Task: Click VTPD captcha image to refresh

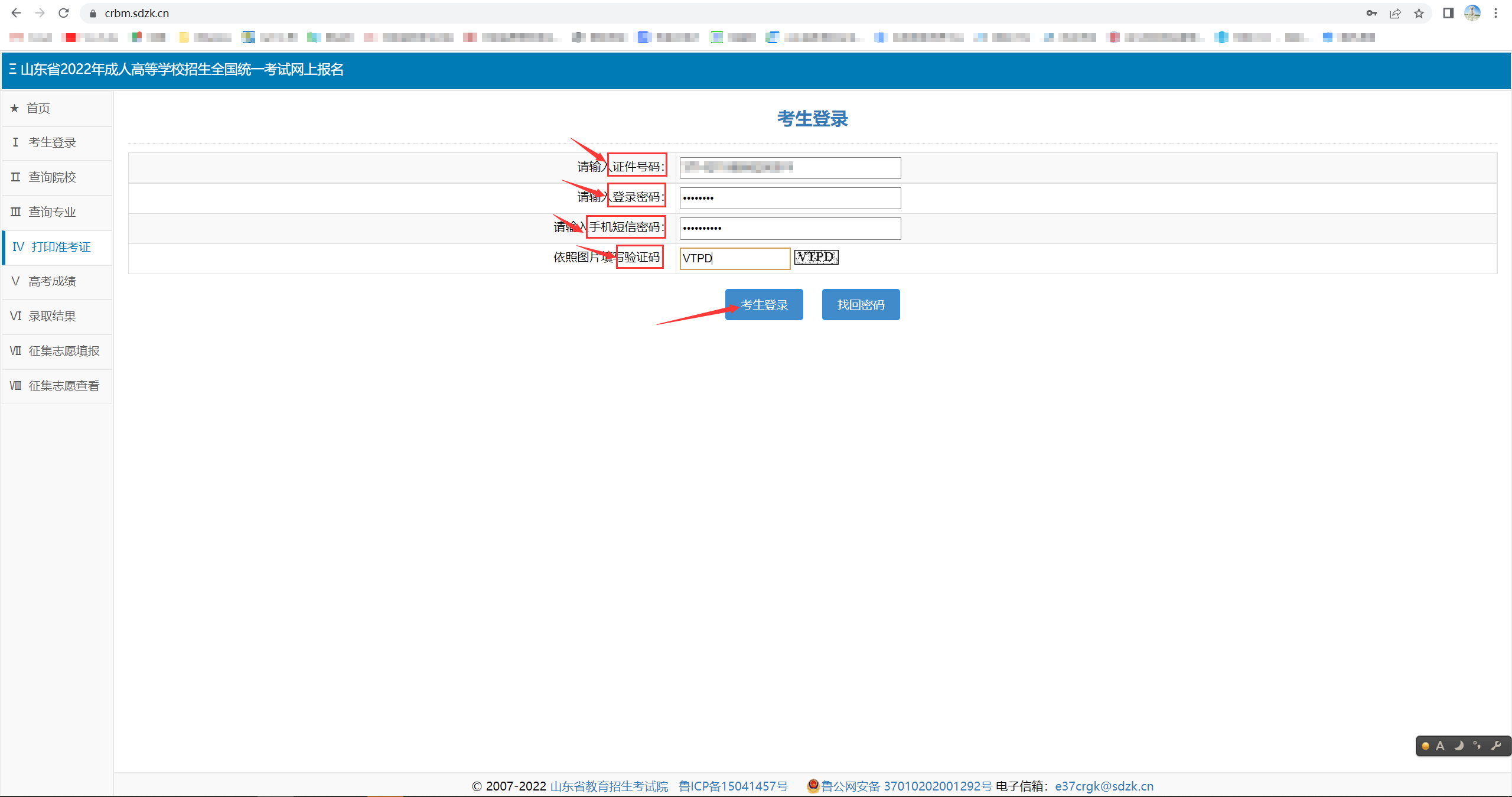Action: (x=816, y=257)
